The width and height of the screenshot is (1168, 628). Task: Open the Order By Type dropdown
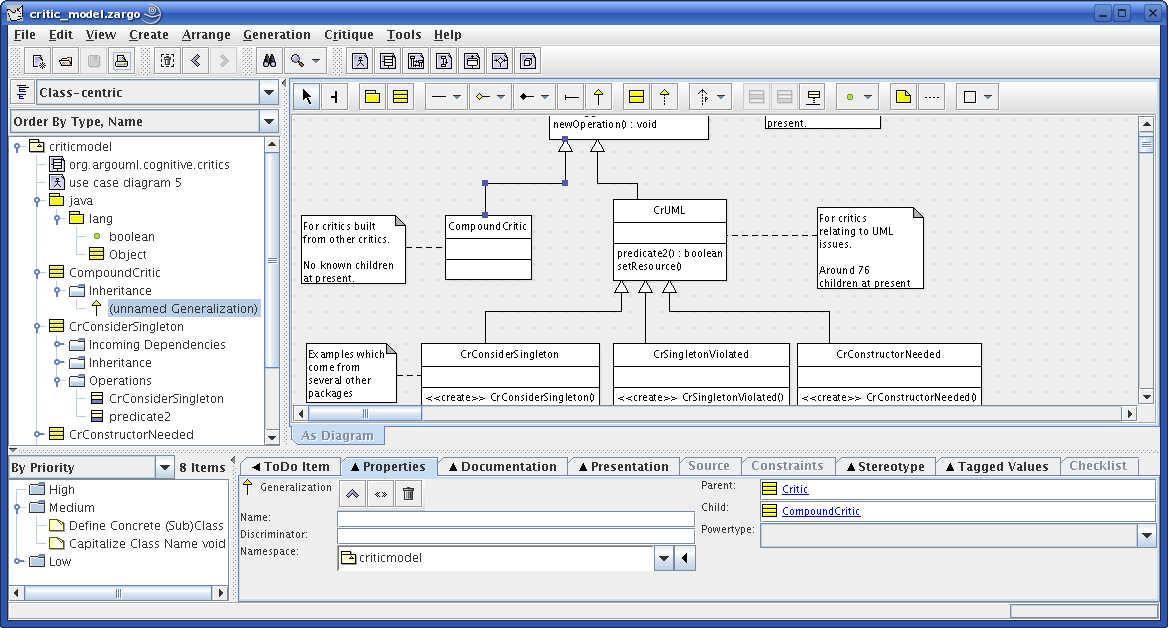tap(268, 122)
